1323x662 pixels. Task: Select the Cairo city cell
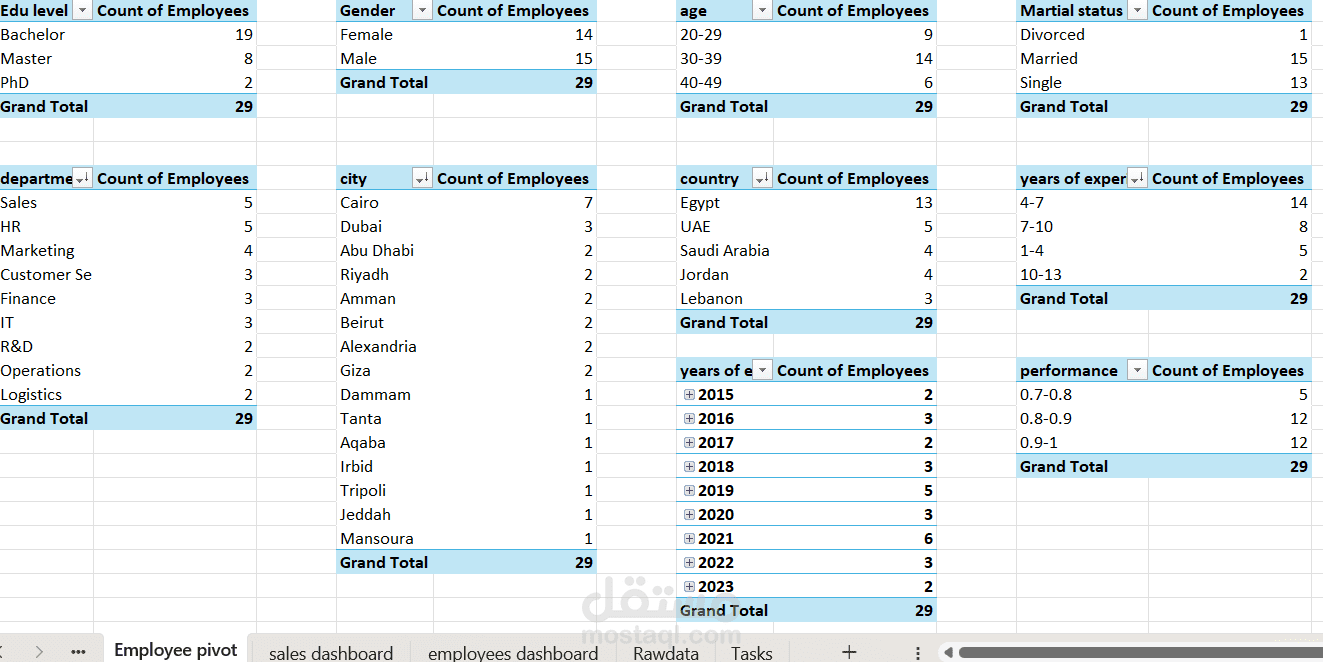pos(359,203)
